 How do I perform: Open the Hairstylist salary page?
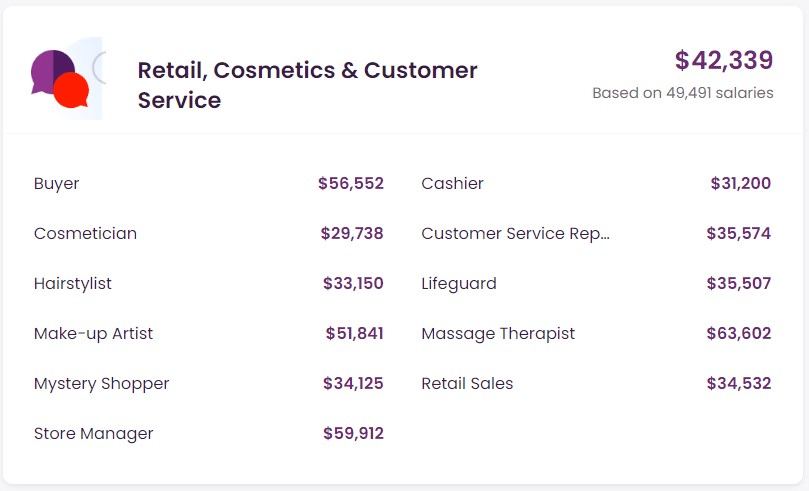coord(73,283)
